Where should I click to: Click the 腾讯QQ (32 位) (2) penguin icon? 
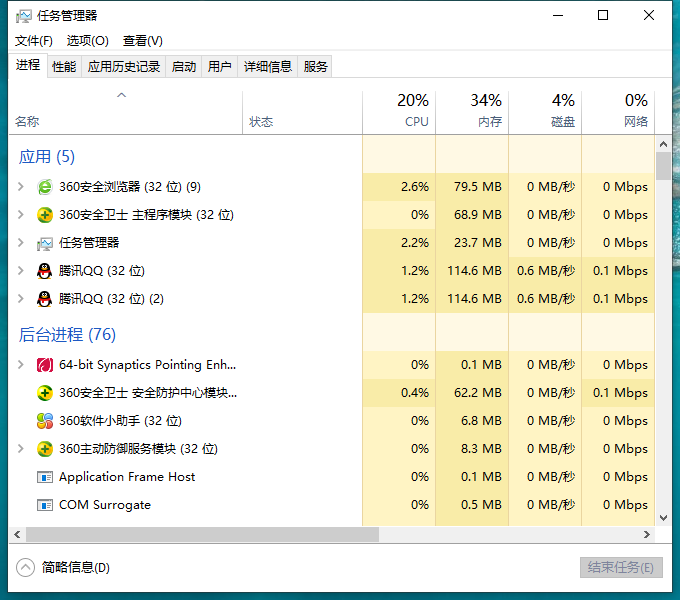[45, 299]
